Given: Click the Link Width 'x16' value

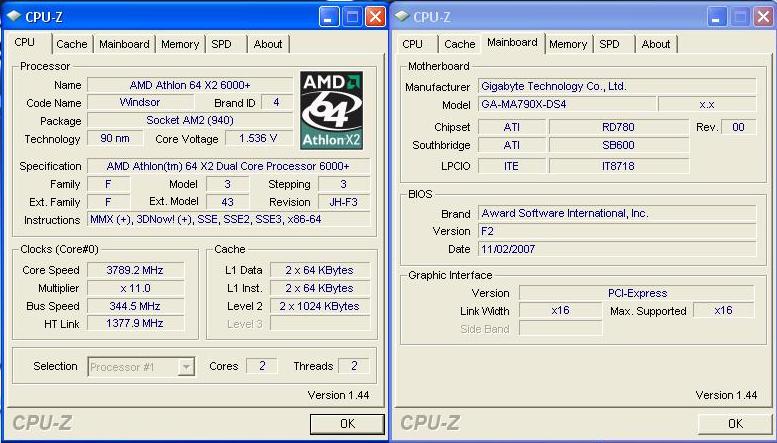Looking at the screenshot, I should click(x=560, y=310).
